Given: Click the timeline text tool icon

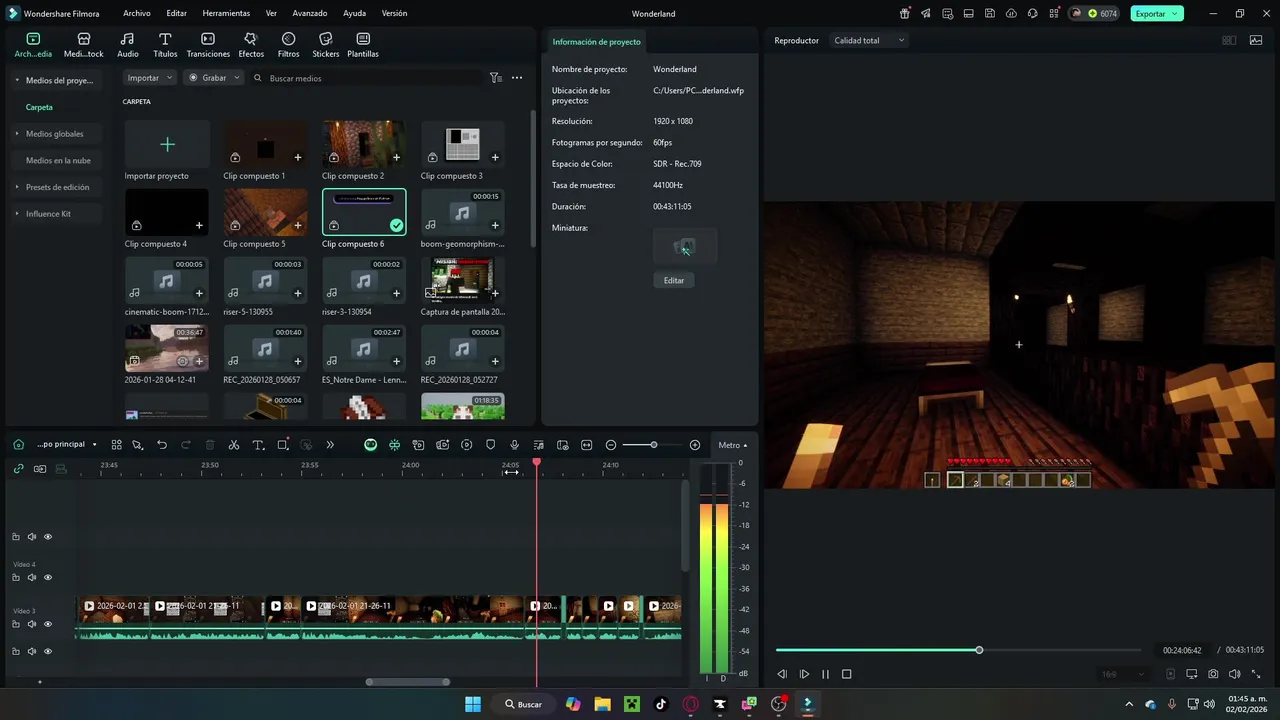Looking at the screenshot, I should click(x=258, y=445).
